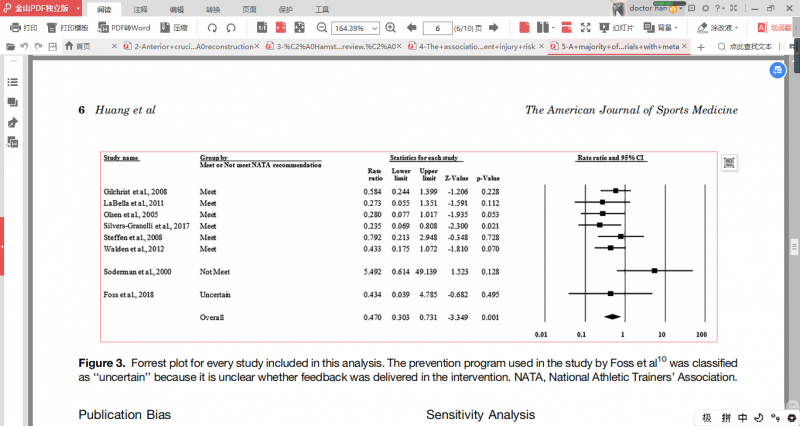This screenshot has height=426, width=800.
Task: Click the Print (打印) button
Action: click(x=23, y=28)
